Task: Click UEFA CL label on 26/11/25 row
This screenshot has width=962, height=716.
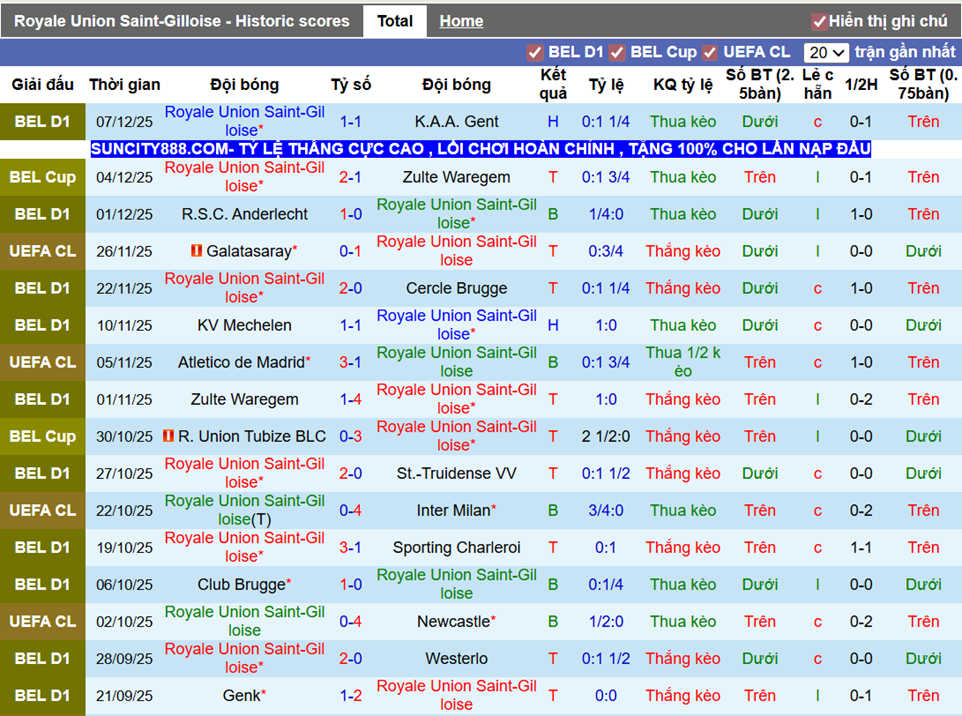Action: (x=42, y=252)
